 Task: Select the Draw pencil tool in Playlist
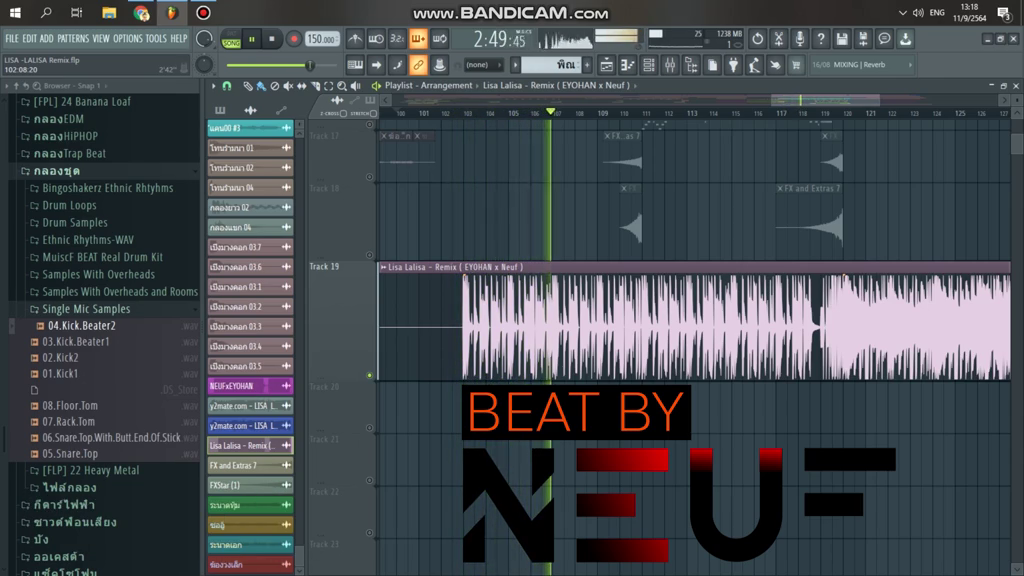[x=248, y=86]
